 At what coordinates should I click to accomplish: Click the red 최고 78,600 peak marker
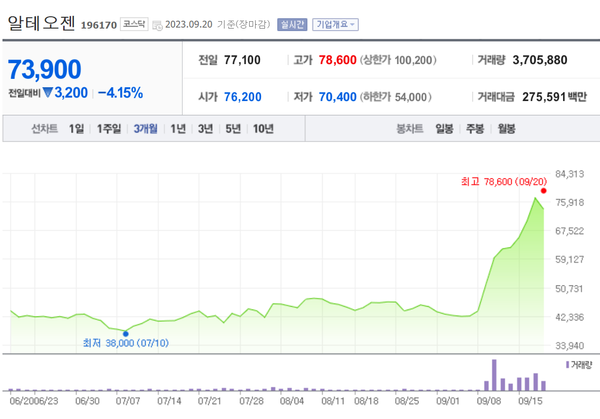pos(544,190)
